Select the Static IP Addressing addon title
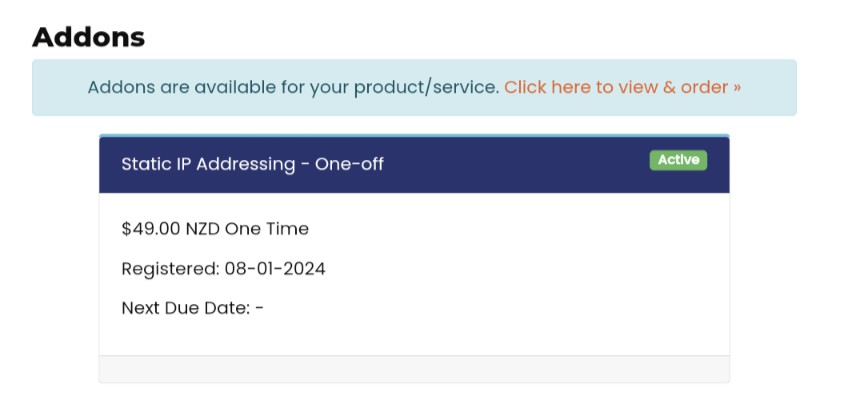864x416 pixels. 252,164
